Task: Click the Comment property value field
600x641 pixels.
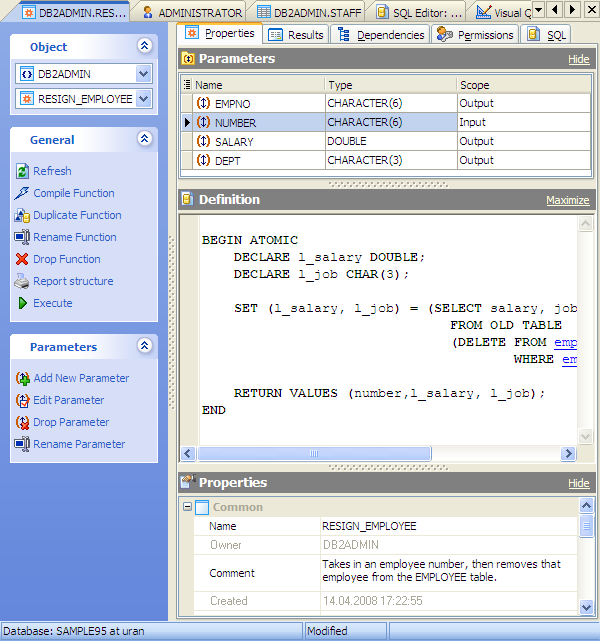Action: tap(449, 573)
